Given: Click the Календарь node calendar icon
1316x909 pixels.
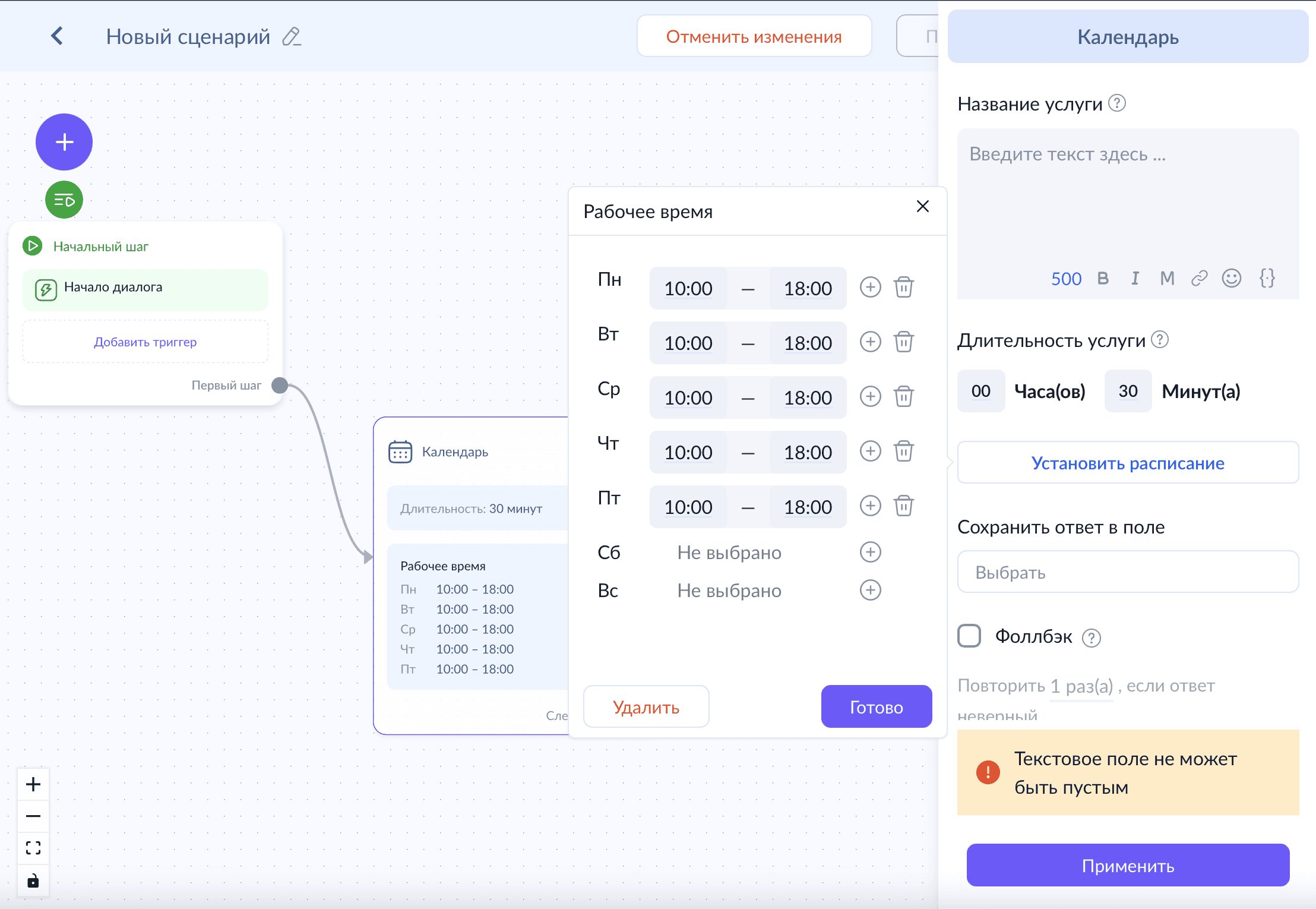Looking at the screenshot, I should 400,452.
